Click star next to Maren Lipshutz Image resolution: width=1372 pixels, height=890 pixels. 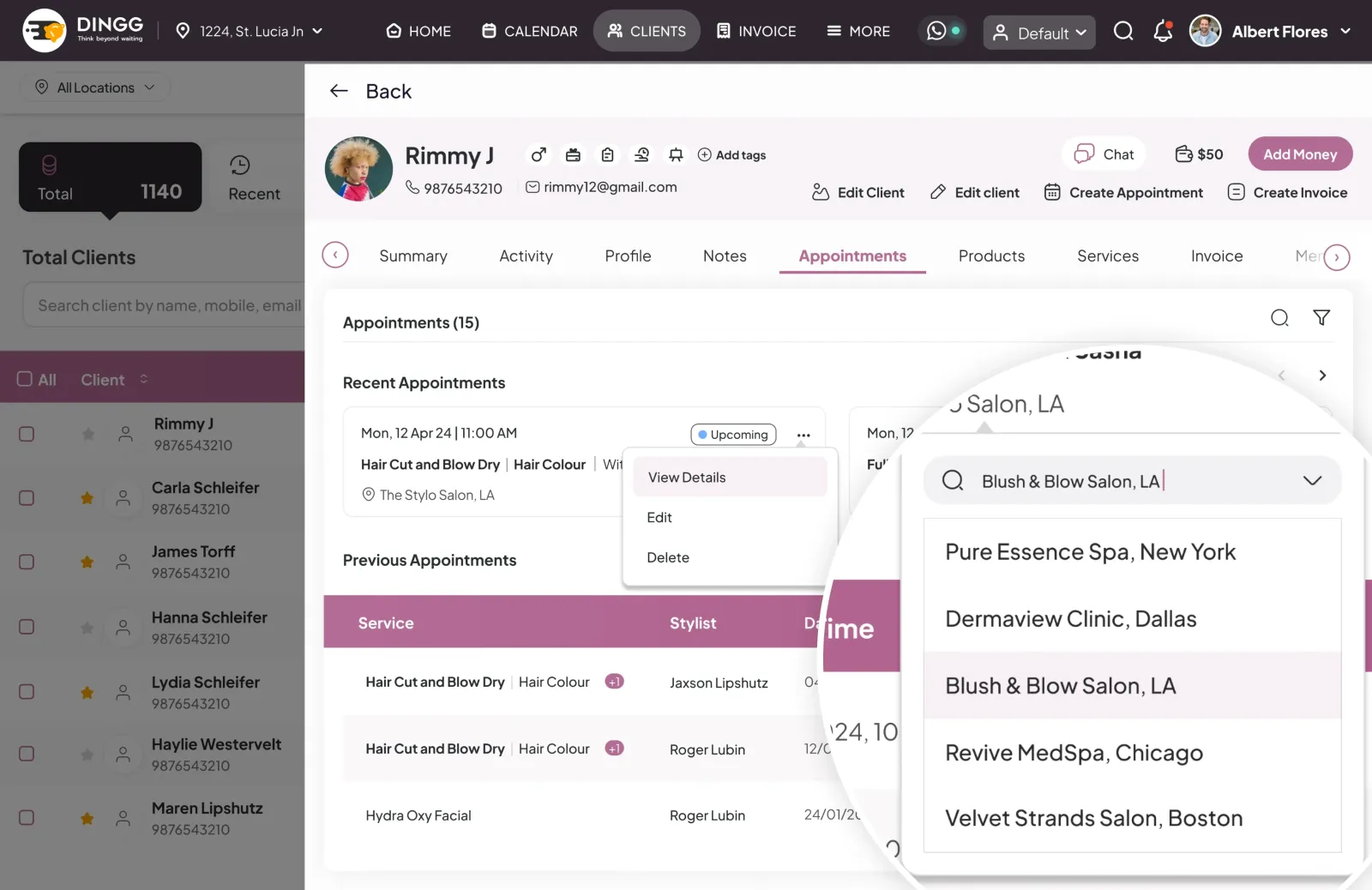pyautogui.click(x=87, y=819)
